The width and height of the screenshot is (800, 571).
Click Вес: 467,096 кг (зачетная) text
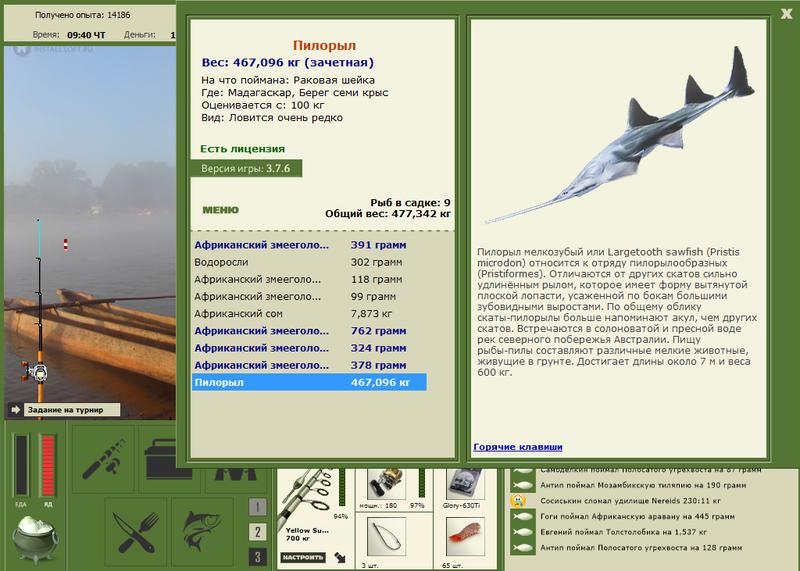[x=288, y=63]
